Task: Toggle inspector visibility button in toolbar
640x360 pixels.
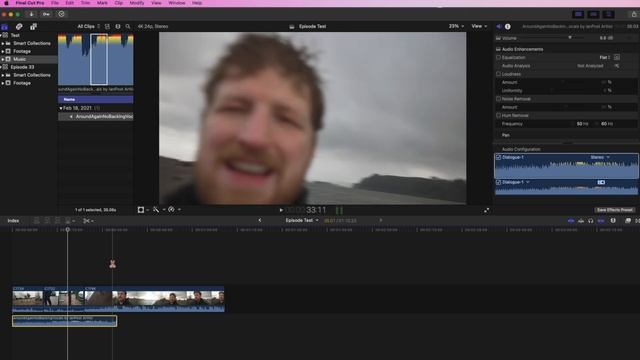Action: (609, 14)
